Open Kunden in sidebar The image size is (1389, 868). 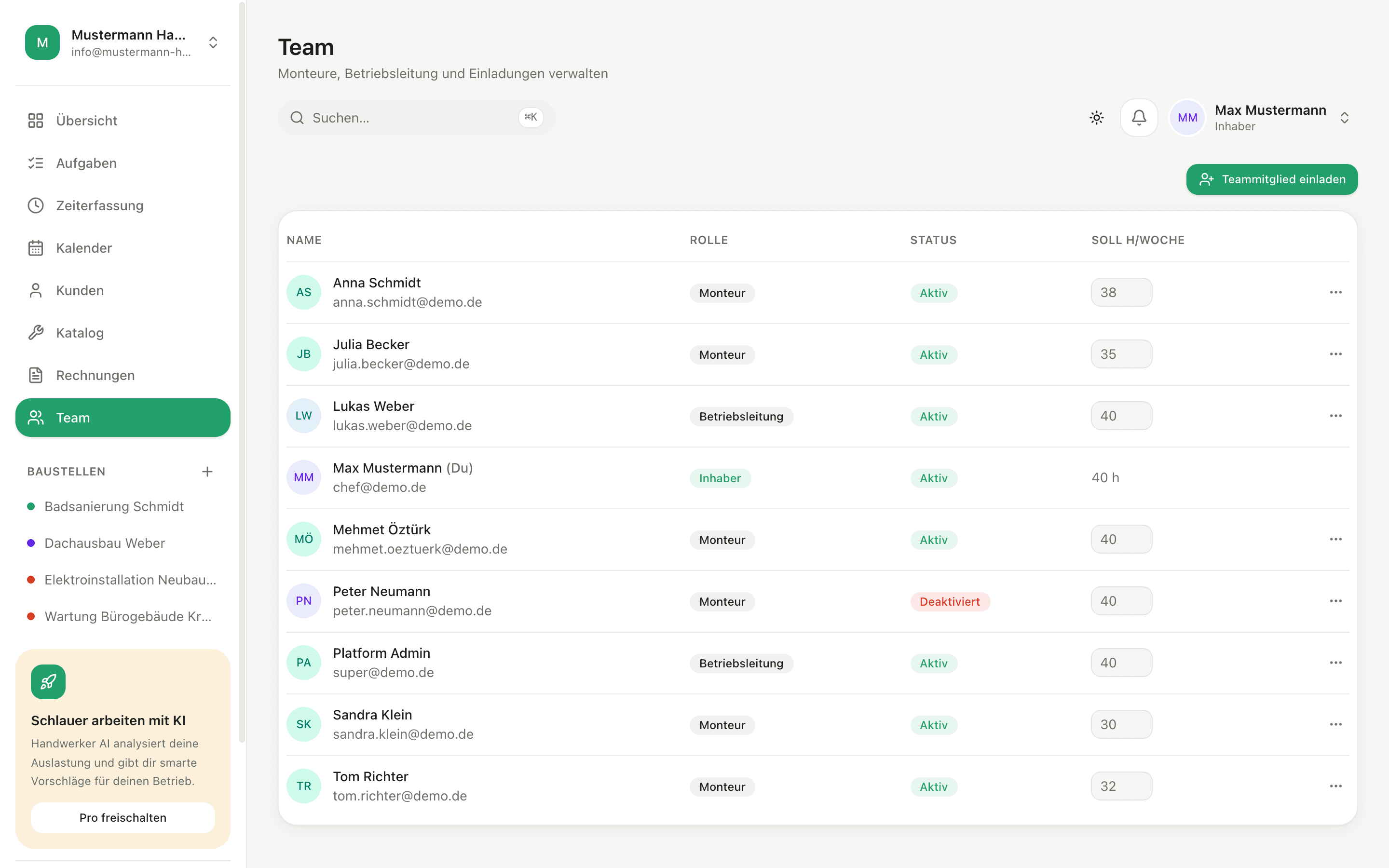123,290
